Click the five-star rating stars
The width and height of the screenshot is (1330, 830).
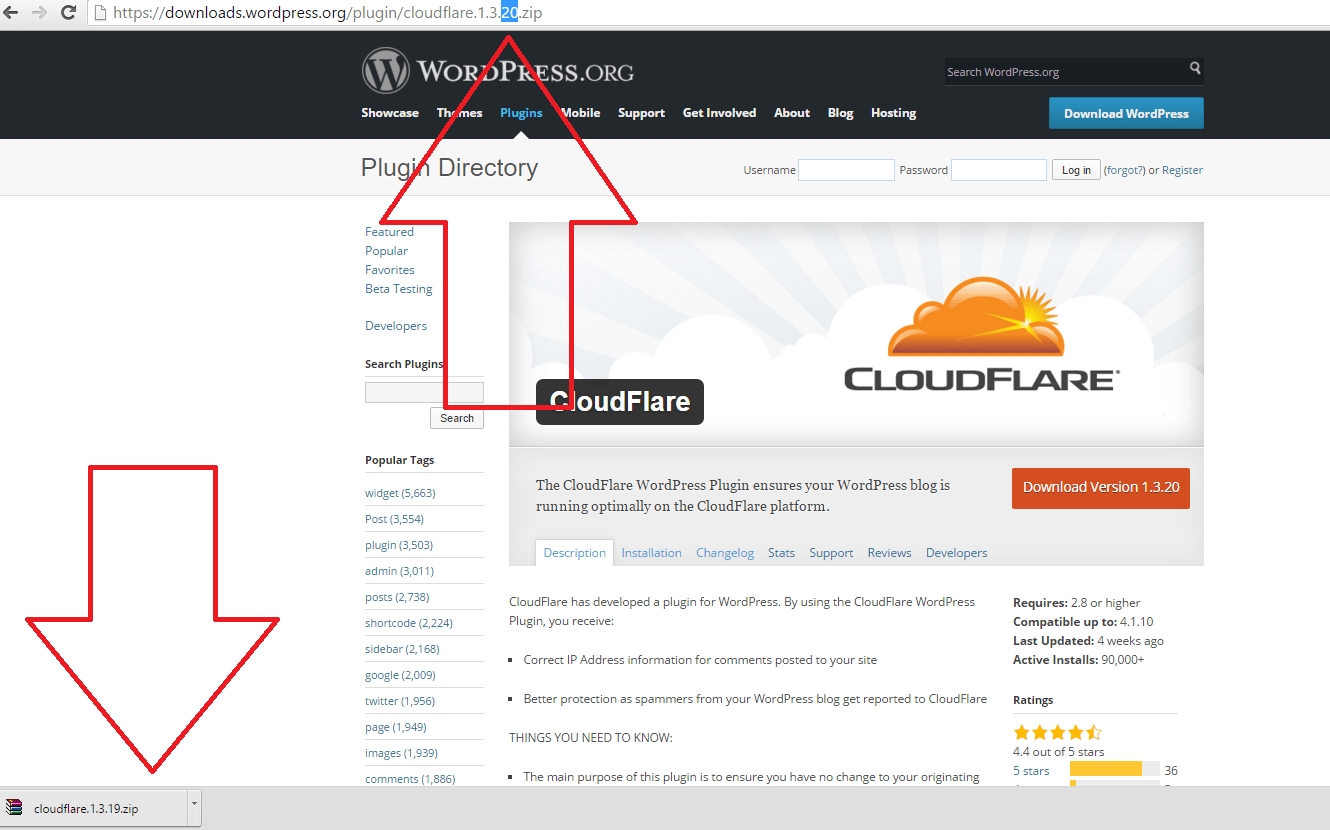1057,732
